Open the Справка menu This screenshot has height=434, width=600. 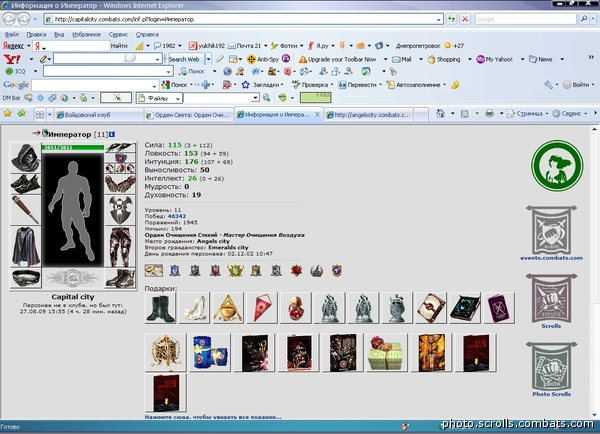[x=147, y=34]
